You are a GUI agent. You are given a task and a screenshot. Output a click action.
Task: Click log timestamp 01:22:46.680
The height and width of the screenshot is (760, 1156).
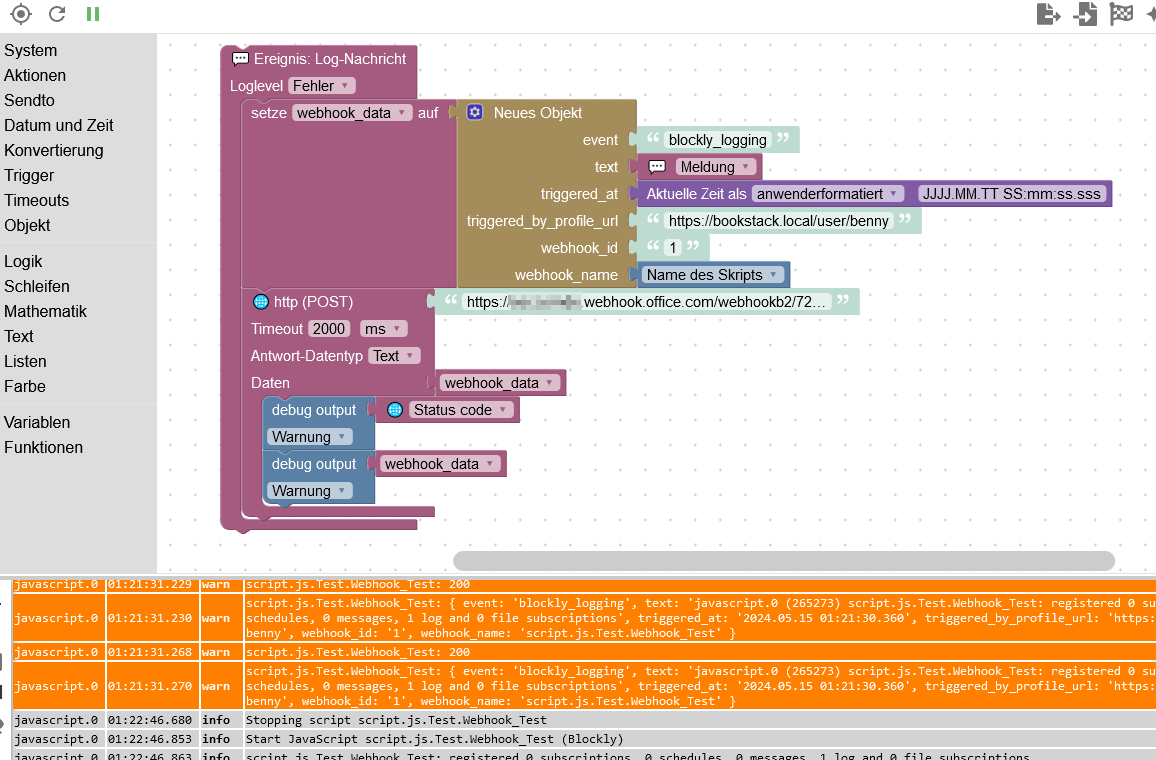150,720
